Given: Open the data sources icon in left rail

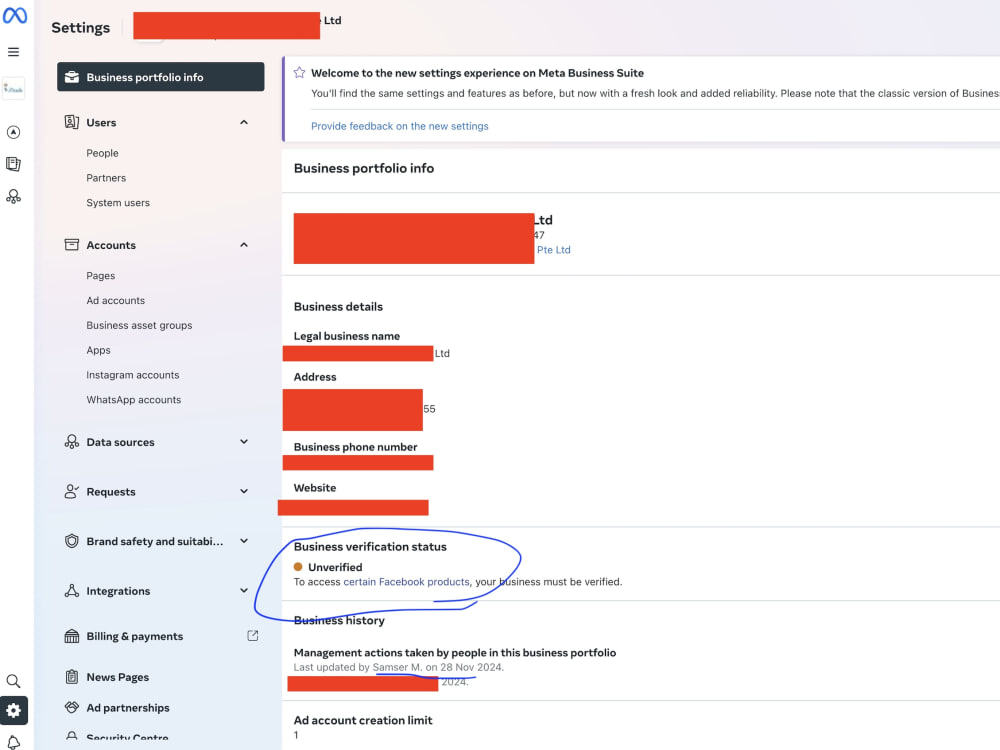Looking at the screenshot, I should pos(13,196).
